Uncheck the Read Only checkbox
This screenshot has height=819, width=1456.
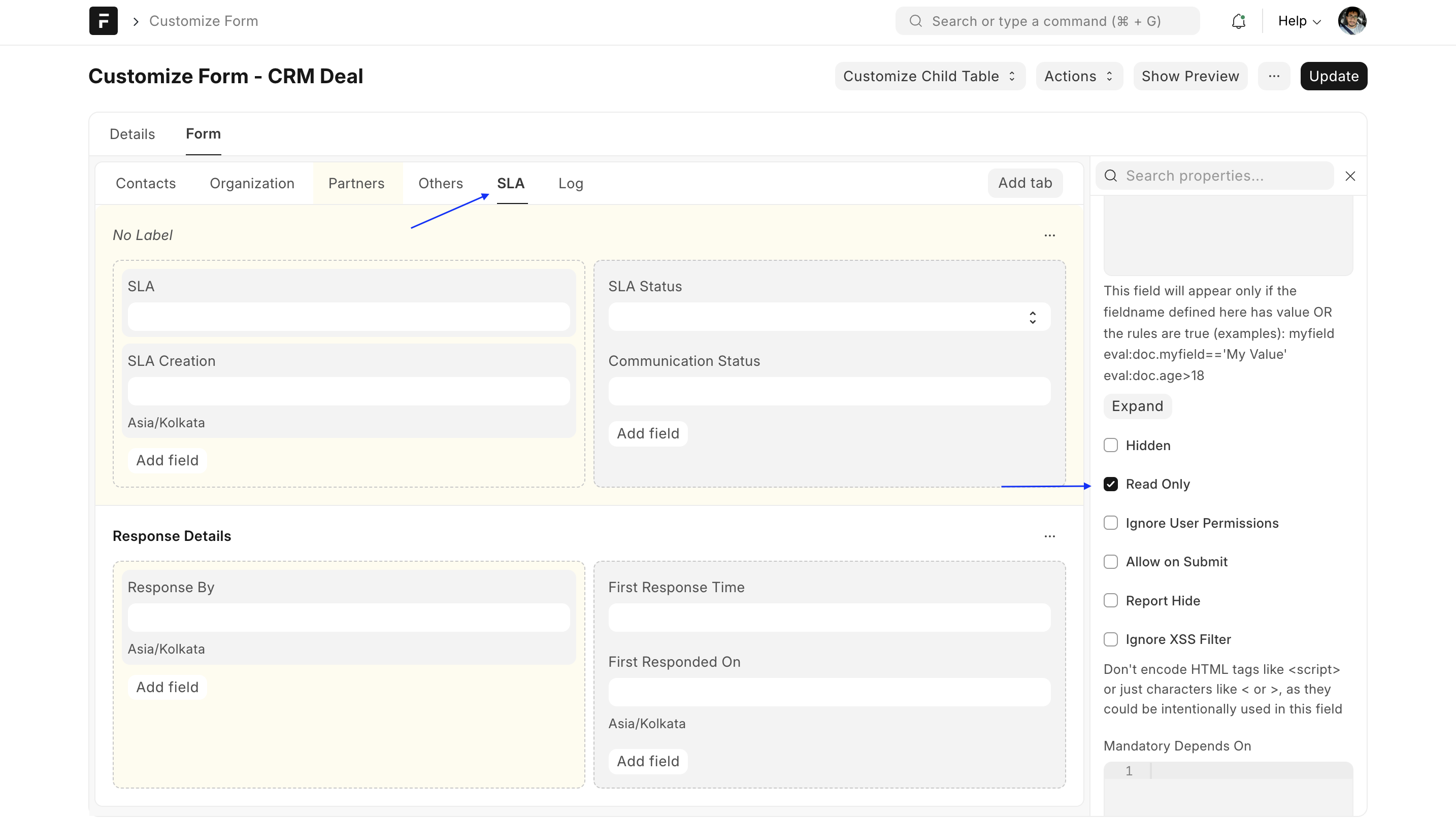(x=1110, y=484)
